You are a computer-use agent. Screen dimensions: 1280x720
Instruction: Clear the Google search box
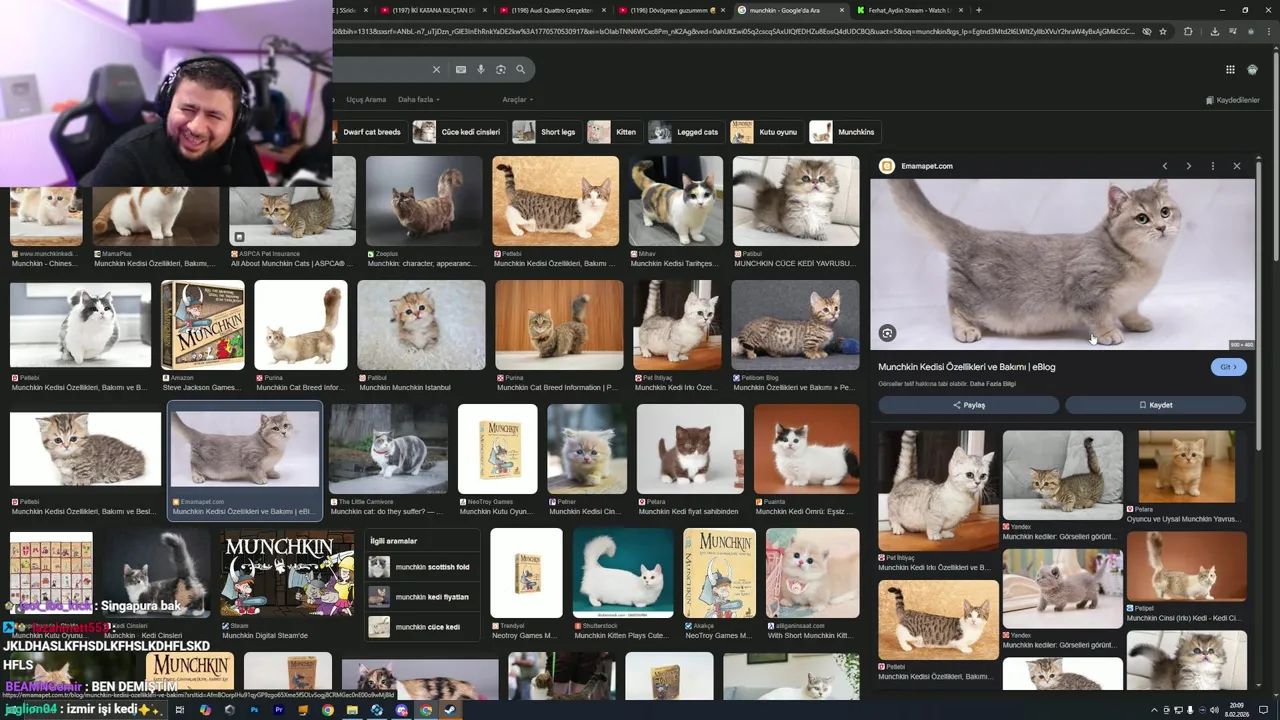click(x=436, y=69)
